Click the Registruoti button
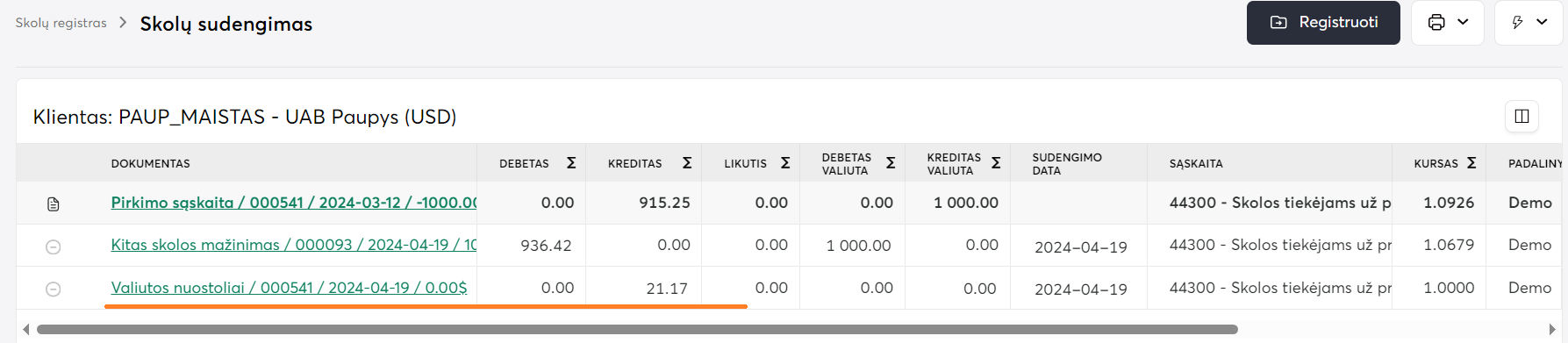The image size is (1568, 343). pyautogui.click(x=1323, y=23)
